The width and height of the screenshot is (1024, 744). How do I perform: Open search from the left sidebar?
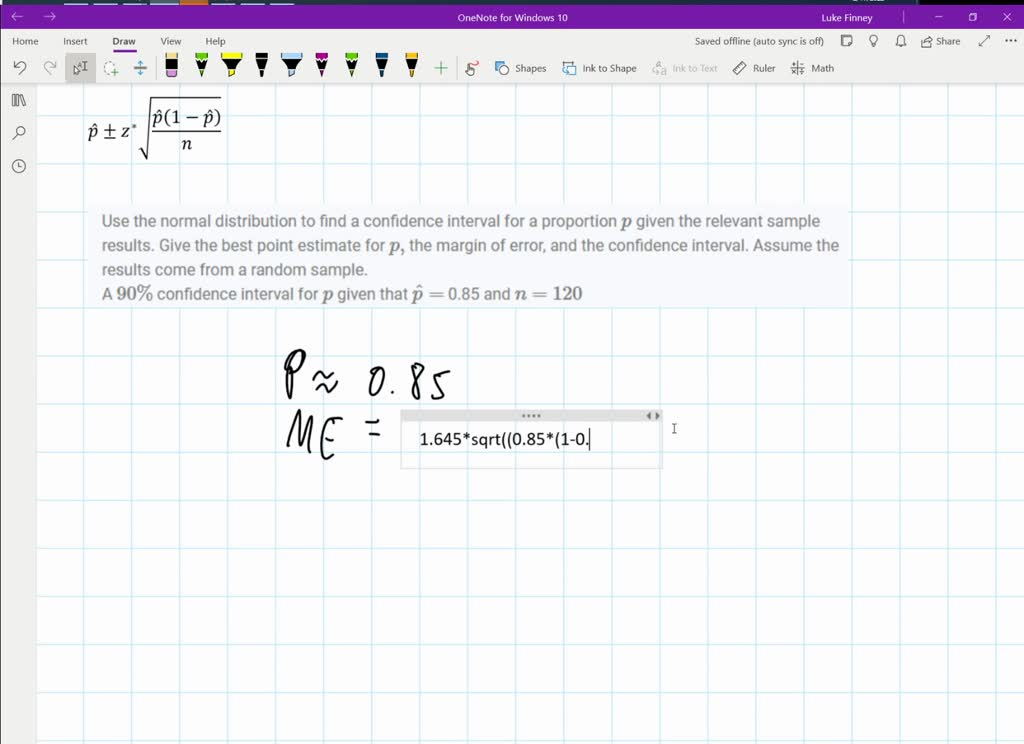[x=18, y=133]
